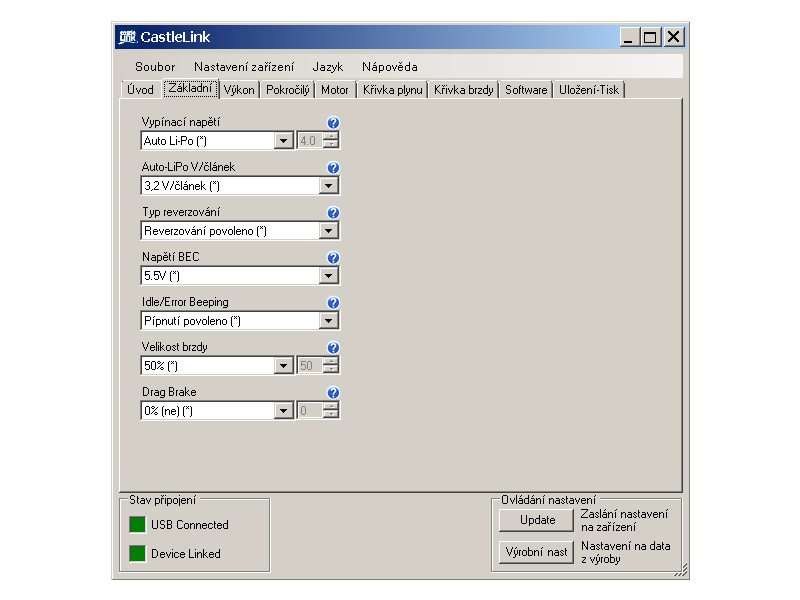Show Drag Brake help info
The width and height of the screenshot is (800, 600).
click(333, 393)
